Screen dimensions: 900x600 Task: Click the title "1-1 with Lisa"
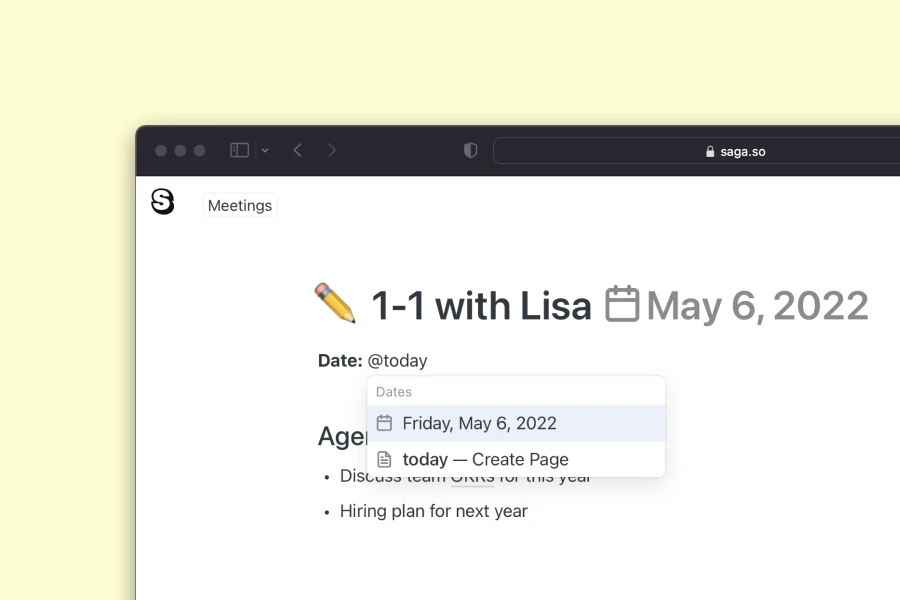click(x=481, y=305)
